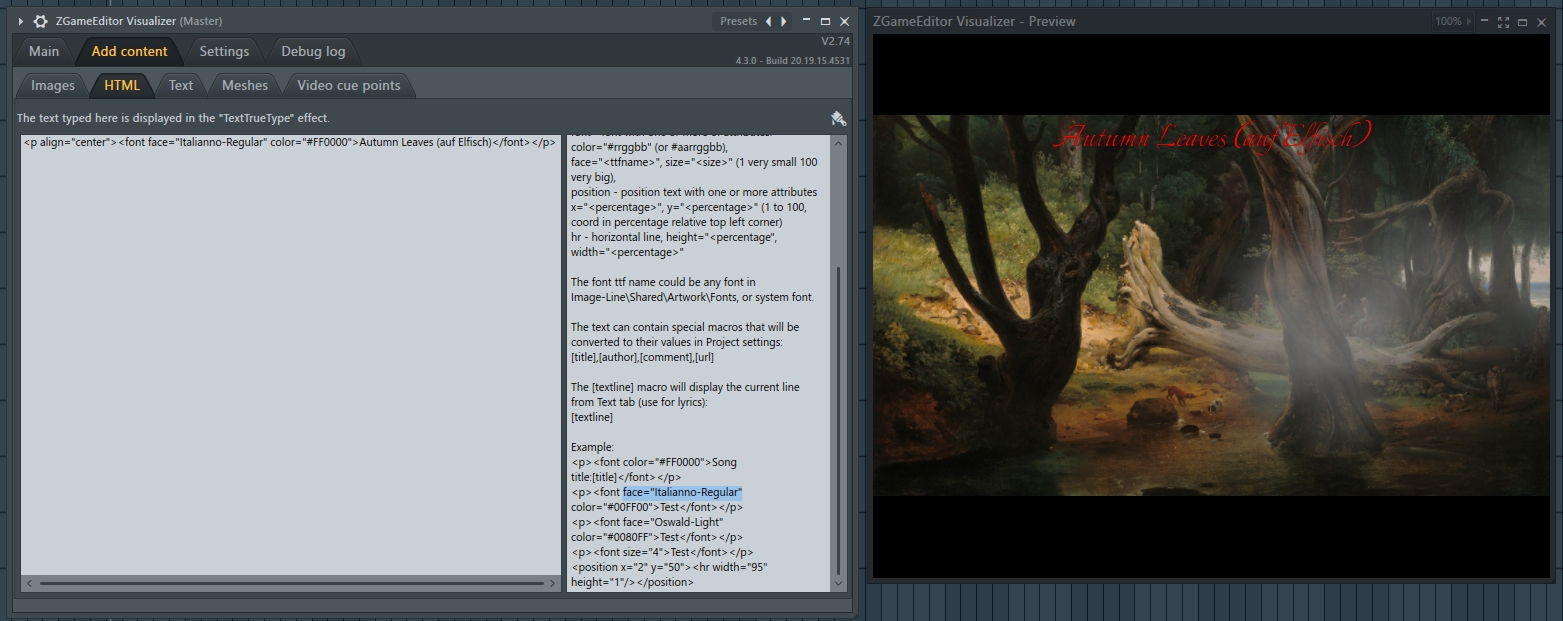Click the 4.3.0 - Build 20.19.15.4531 text
Viewport: 1563px width, 621px height.
coord(793,60)
